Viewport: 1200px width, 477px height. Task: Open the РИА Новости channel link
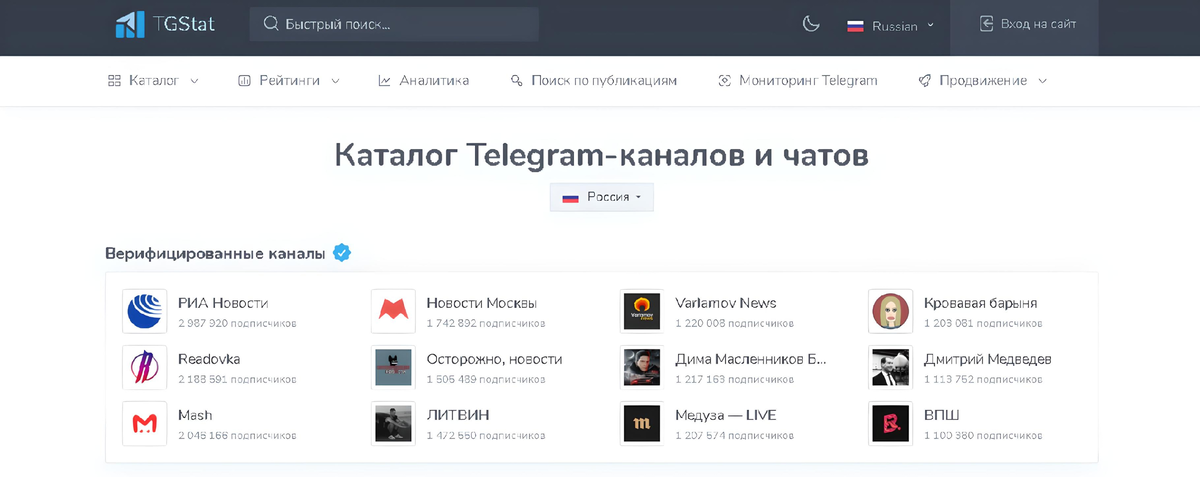click(x=223, y=303)
